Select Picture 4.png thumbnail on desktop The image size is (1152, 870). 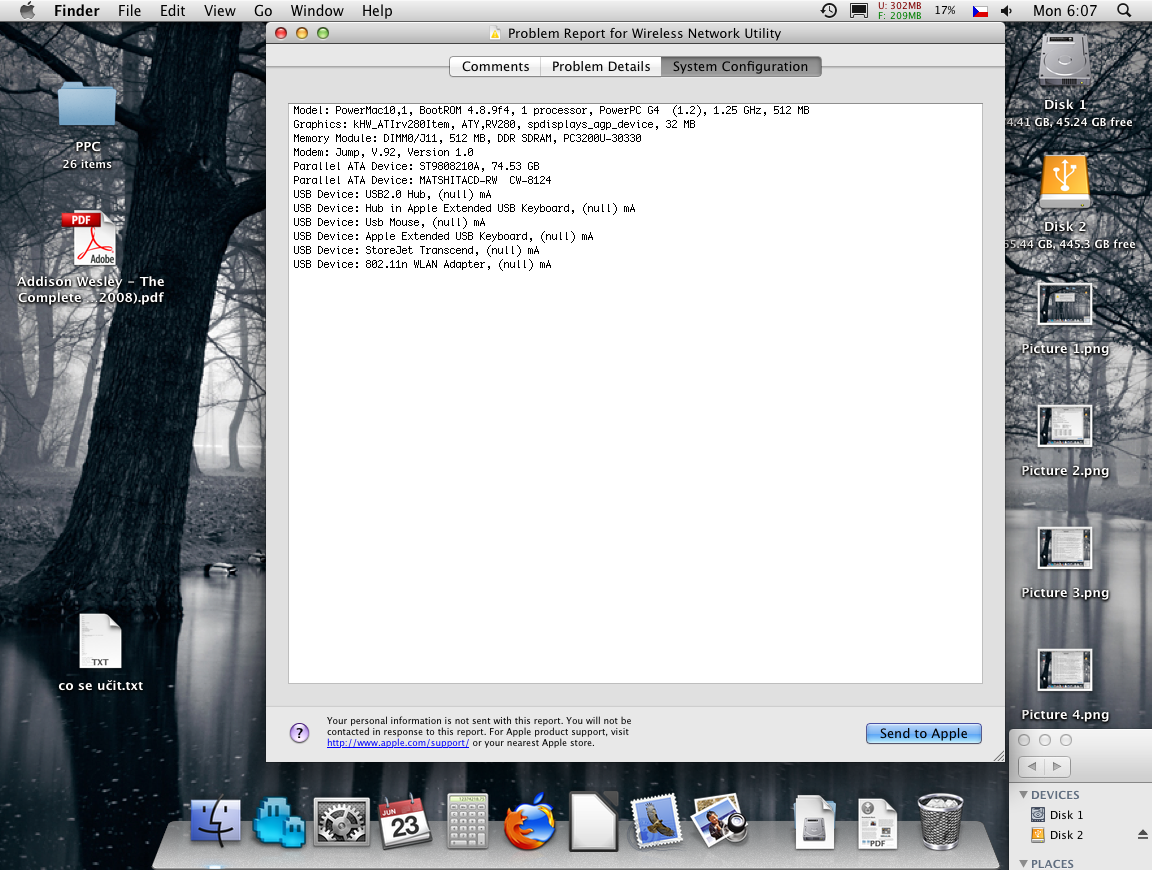point(1065,669)
